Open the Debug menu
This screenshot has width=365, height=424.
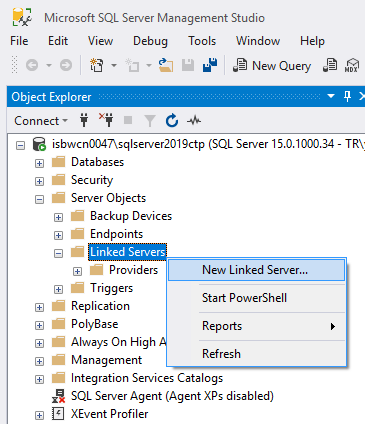coord(150,41)
